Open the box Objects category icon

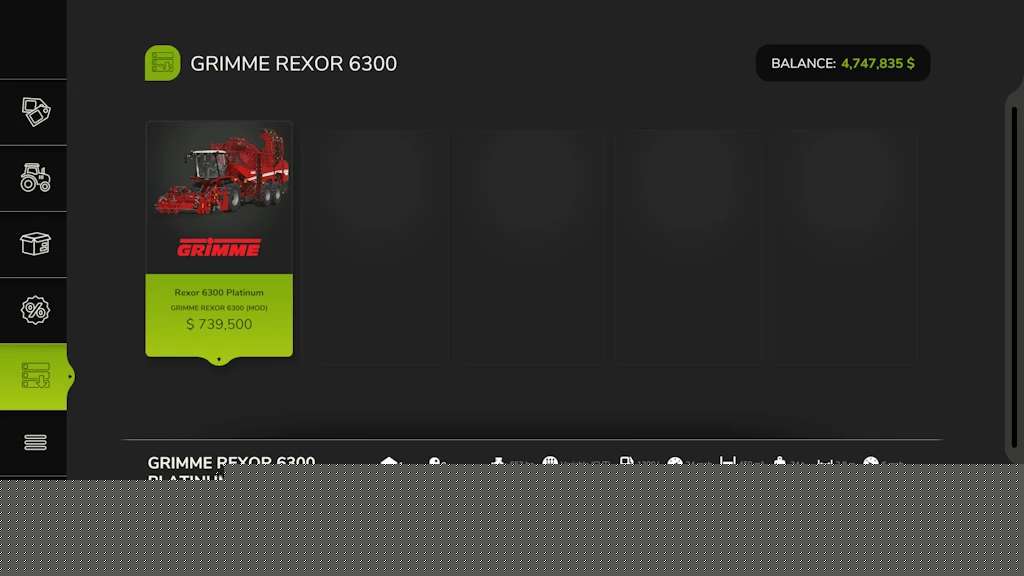[x=35, y=244]
